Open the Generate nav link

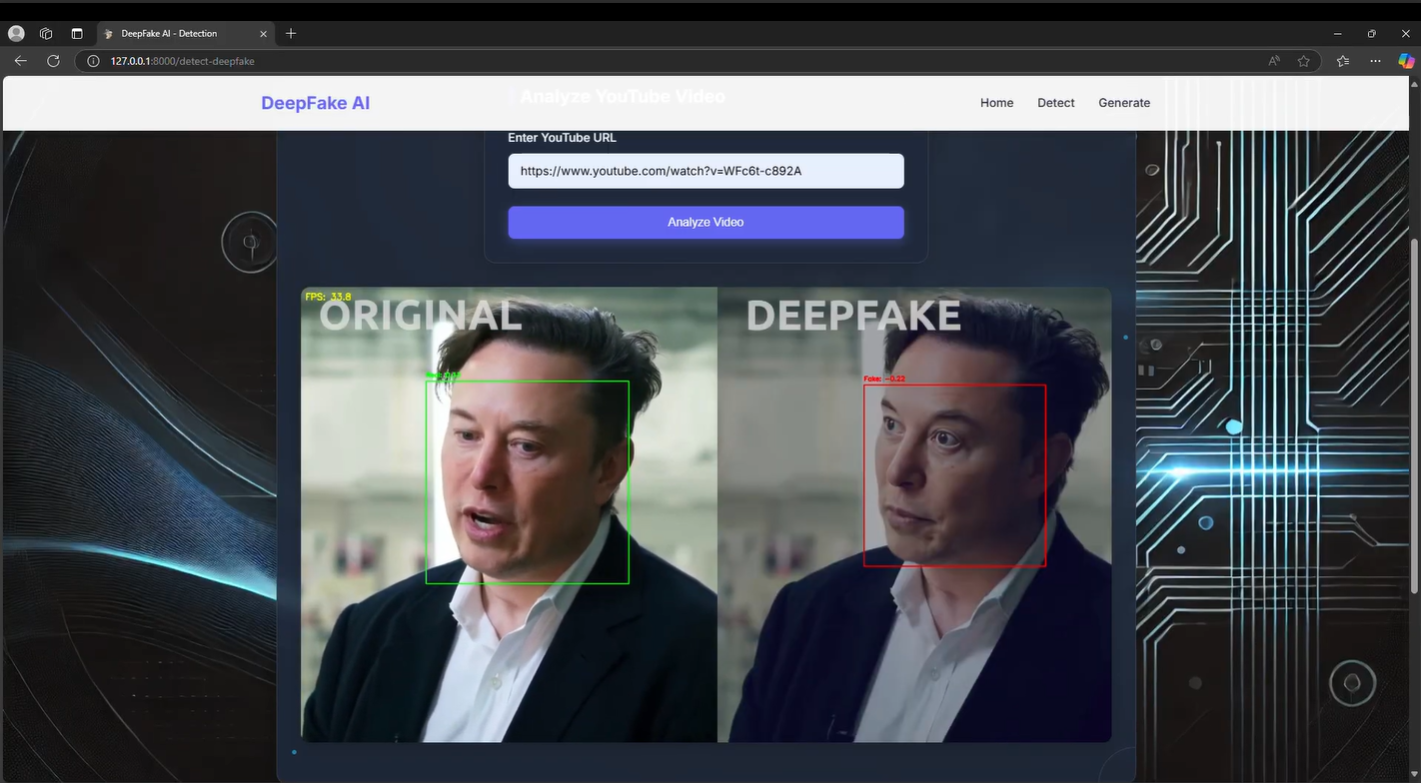tap(1124, 103)
